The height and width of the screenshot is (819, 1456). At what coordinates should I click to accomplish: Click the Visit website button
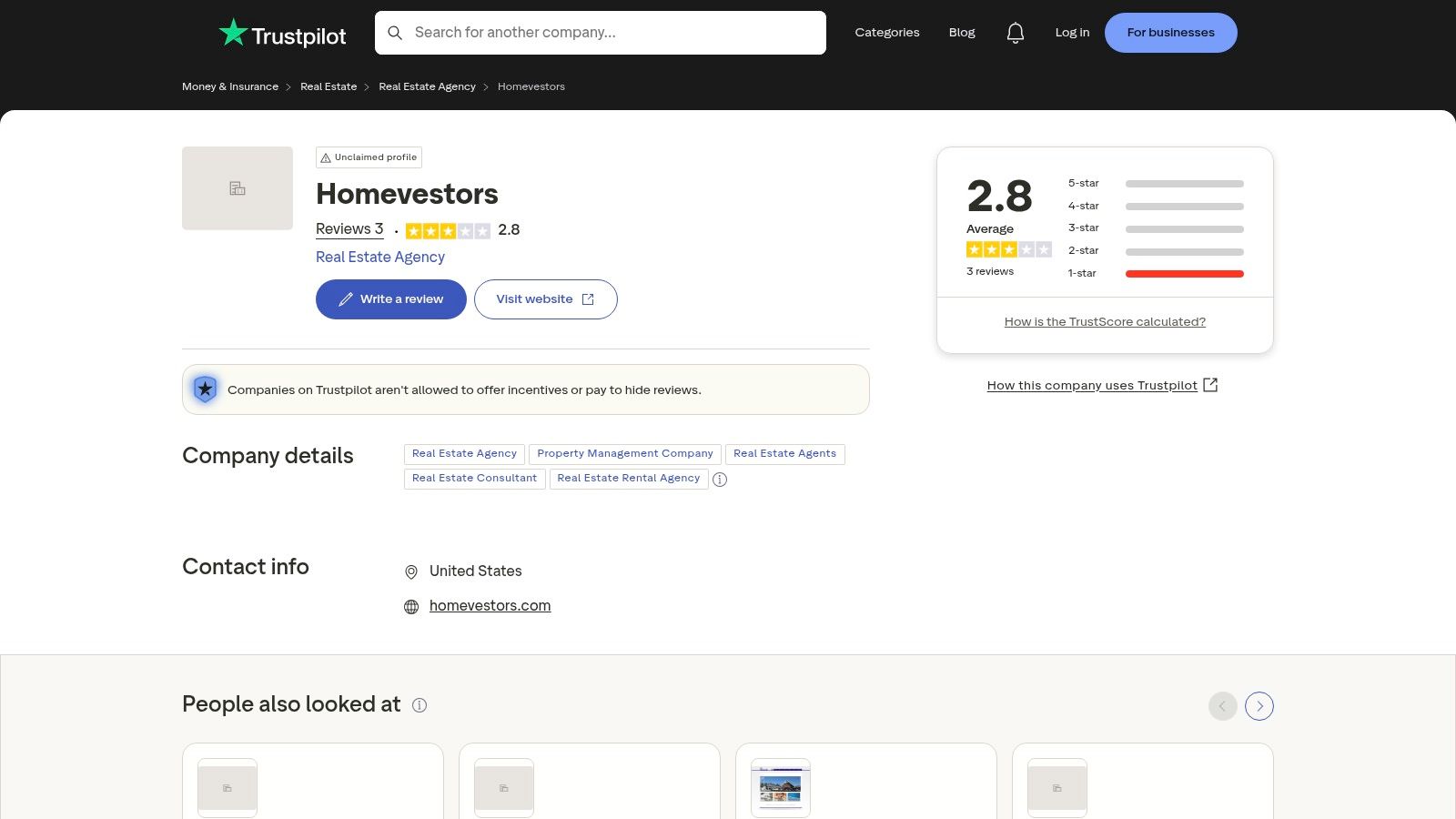[545, 299]
